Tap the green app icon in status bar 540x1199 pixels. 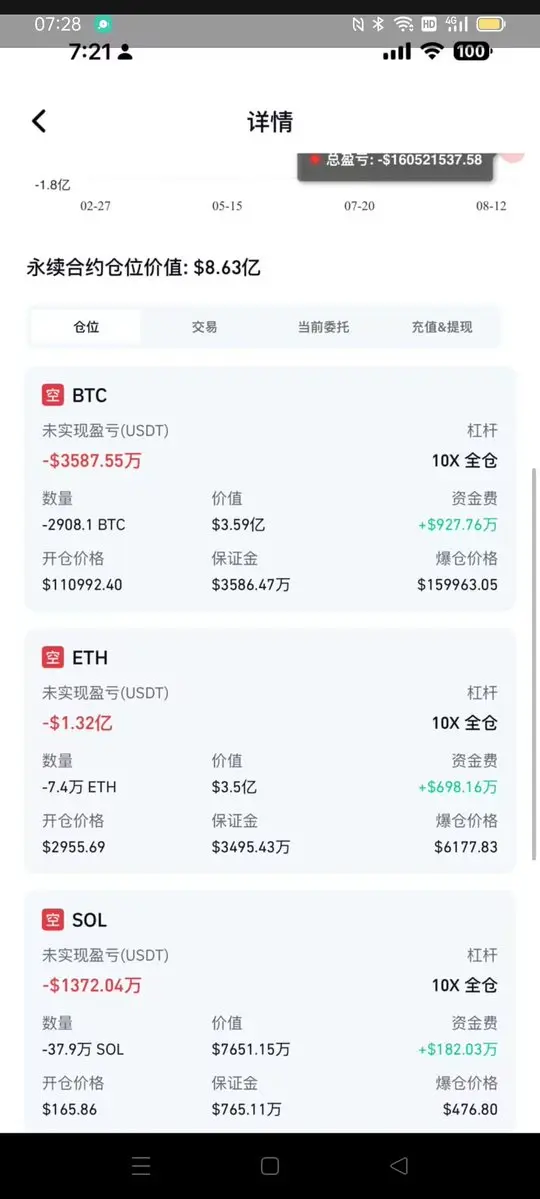click(x=104, y=24)
